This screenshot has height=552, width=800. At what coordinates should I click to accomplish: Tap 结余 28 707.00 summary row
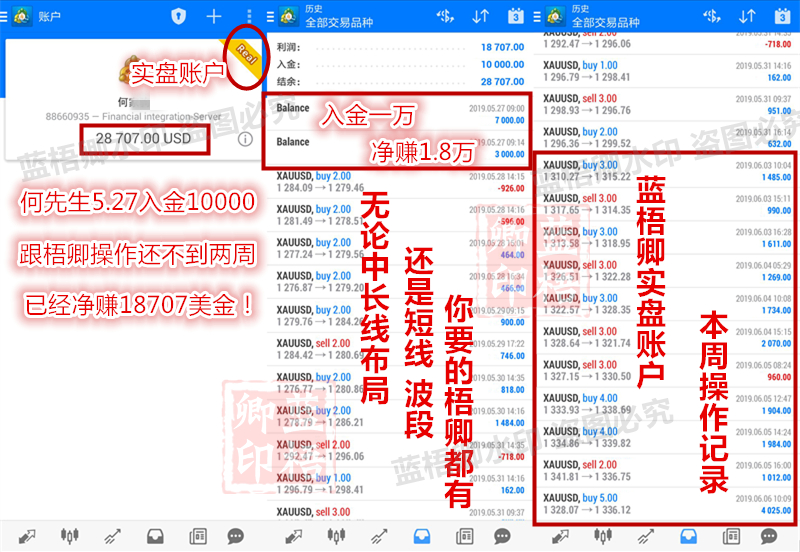(400, 82)
